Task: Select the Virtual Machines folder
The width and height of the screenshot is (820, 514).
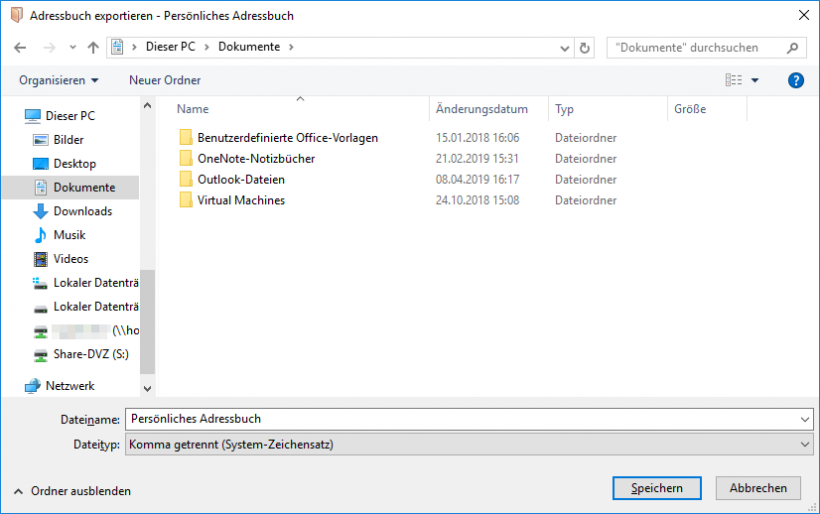Action: click(241, 200)
